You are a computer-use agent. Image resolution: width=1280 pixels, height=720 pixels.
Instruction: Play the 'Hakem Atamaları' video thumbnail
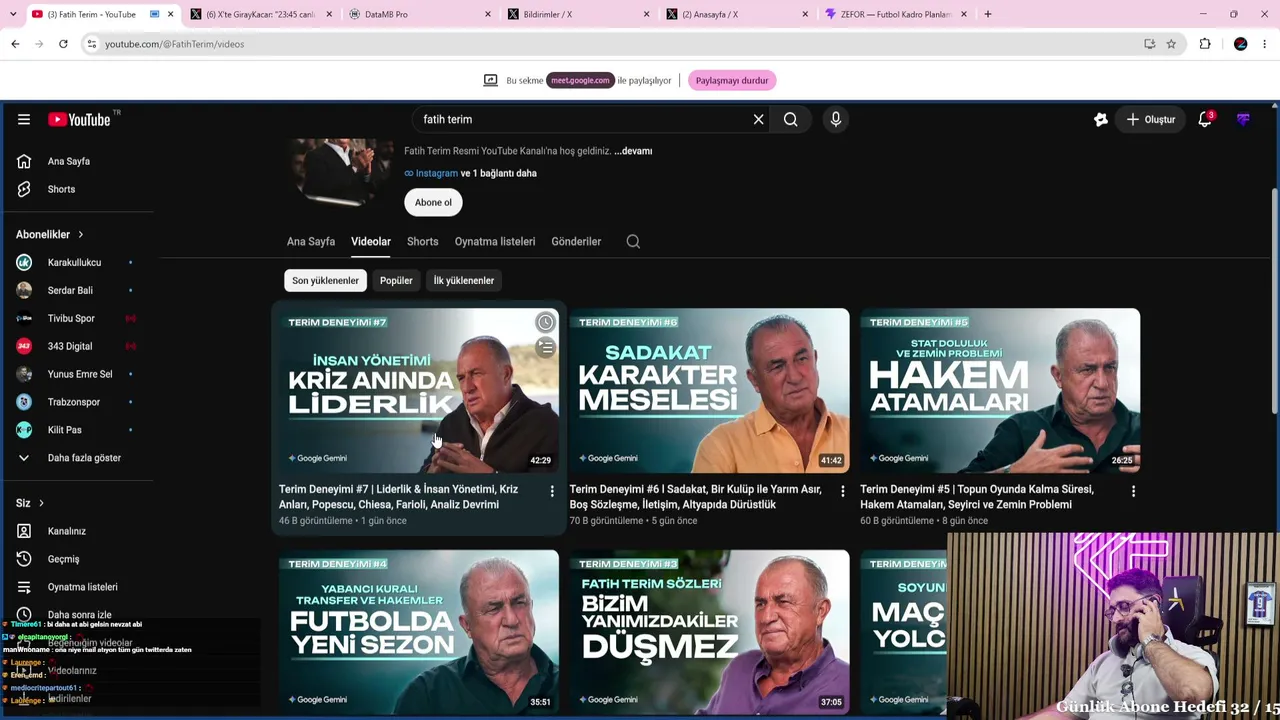tap(1000, 390)
